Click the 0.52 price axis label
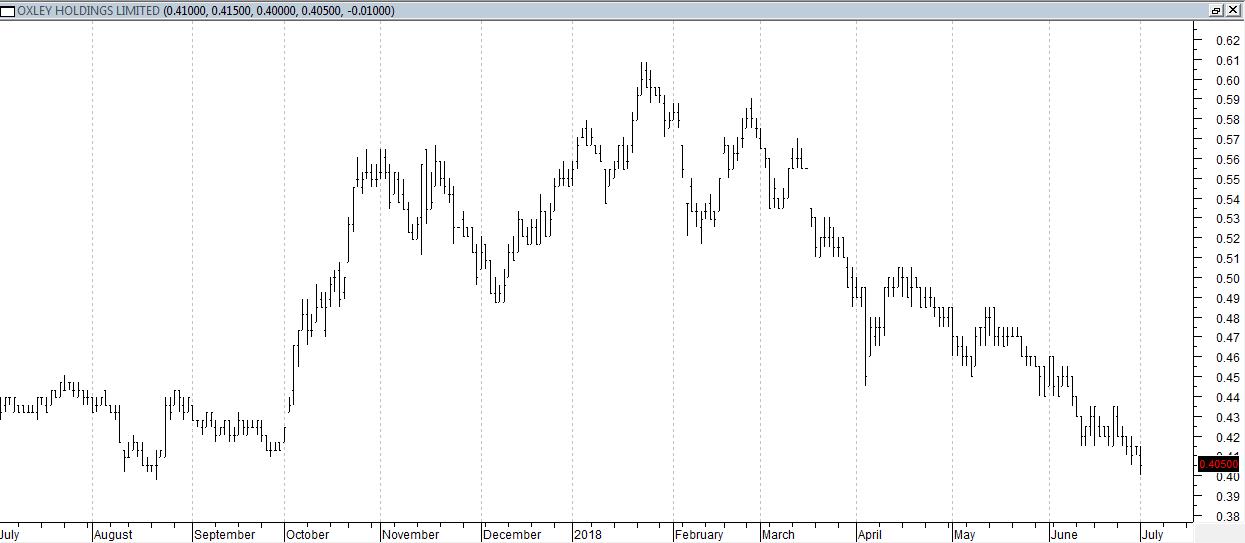1245x543 pixels. tap(1227, 239)
